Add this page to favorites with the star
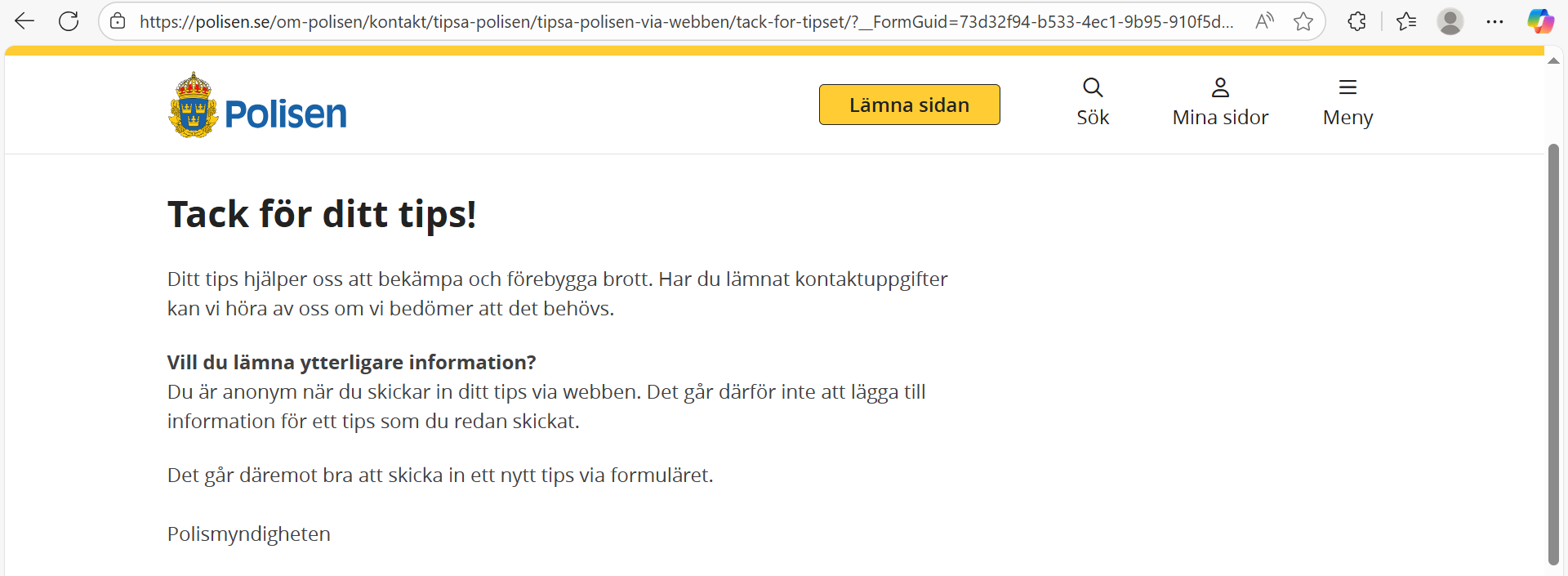1568x576 pixels. [1303, 21]
